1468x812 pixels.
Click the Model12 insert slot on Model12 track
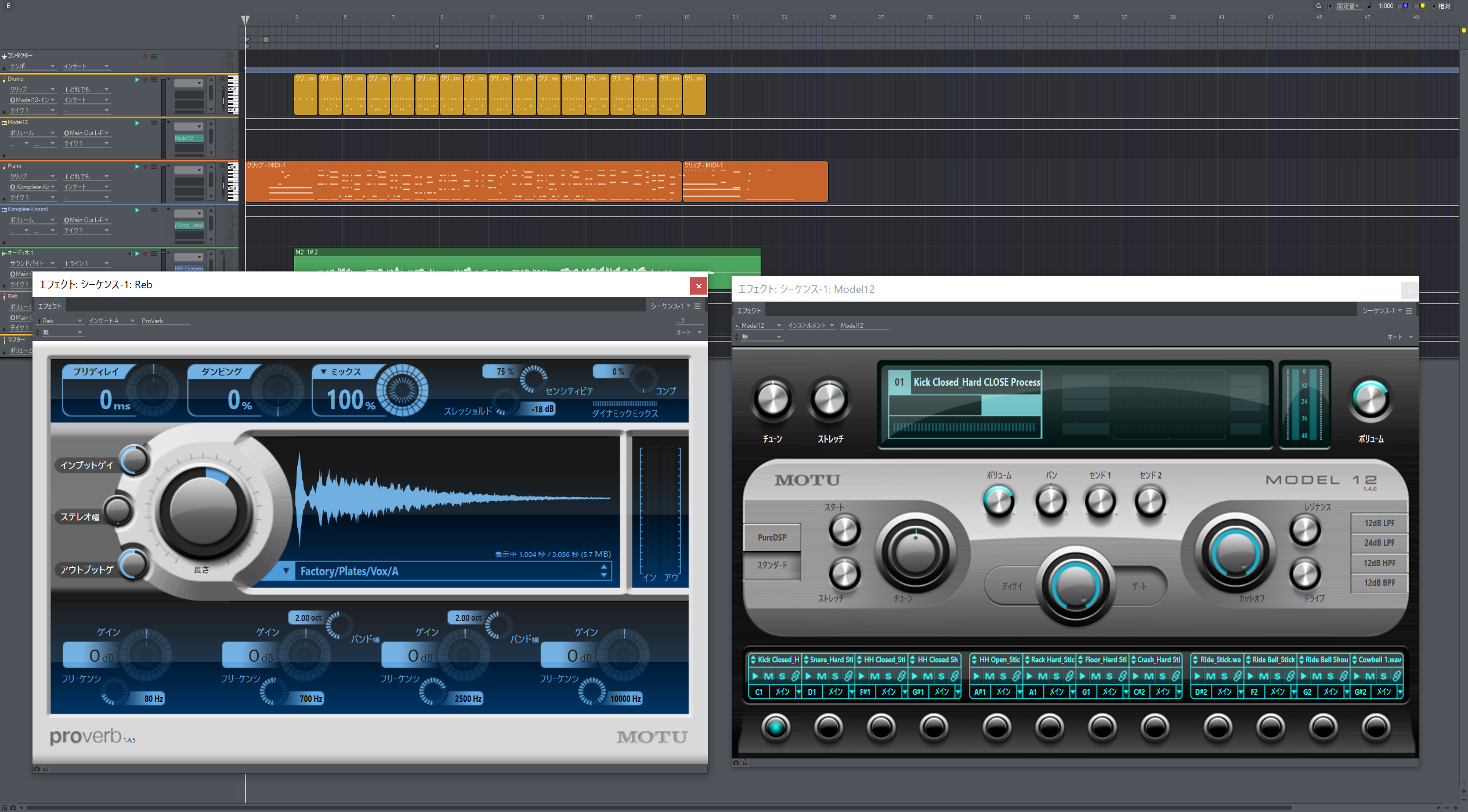(189, 138)
